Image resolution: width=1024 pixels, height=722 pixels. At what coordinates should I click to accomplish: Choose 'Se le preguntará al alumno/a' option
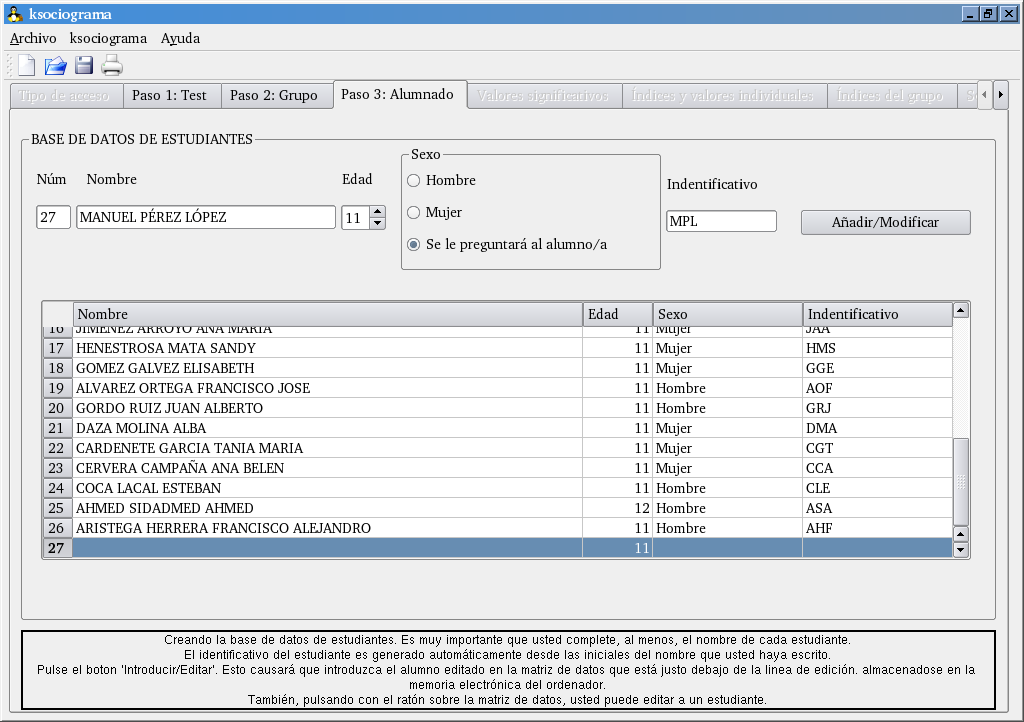413,244
